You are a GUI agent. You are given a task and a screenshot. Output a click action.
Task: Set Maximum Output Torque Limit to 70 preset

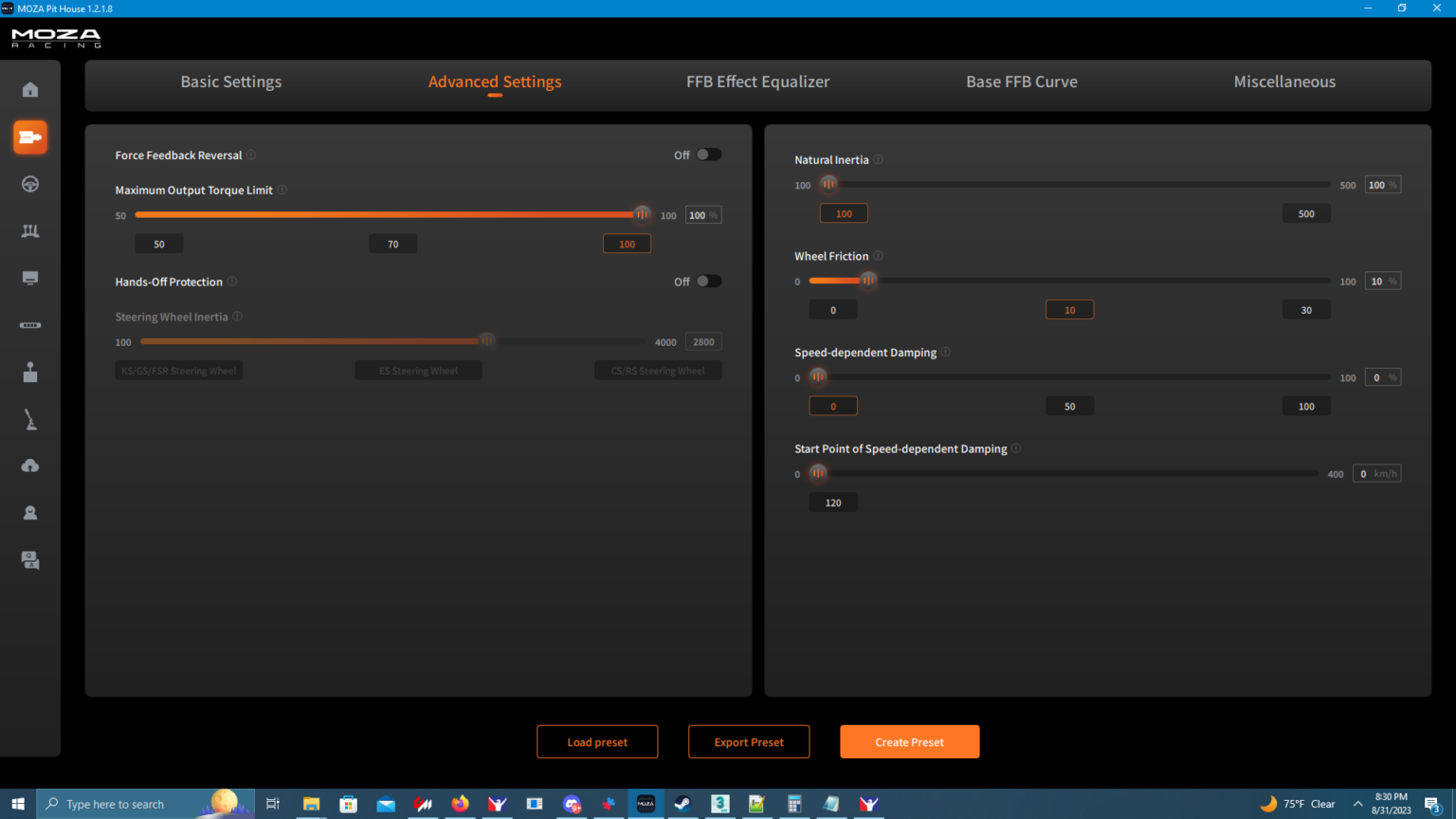click(x=393, y=244)
